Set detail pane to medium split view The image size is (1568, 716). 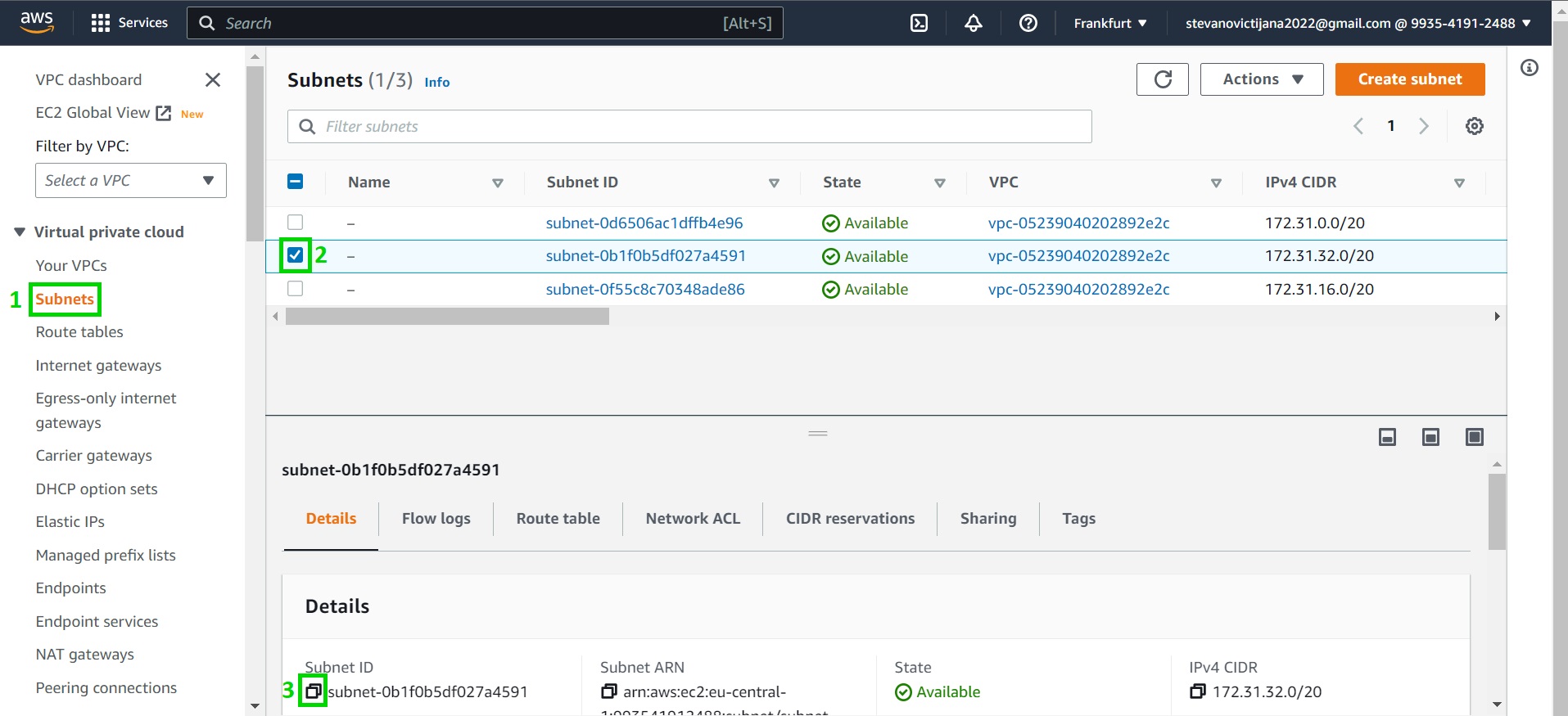tap(1430, 437)
